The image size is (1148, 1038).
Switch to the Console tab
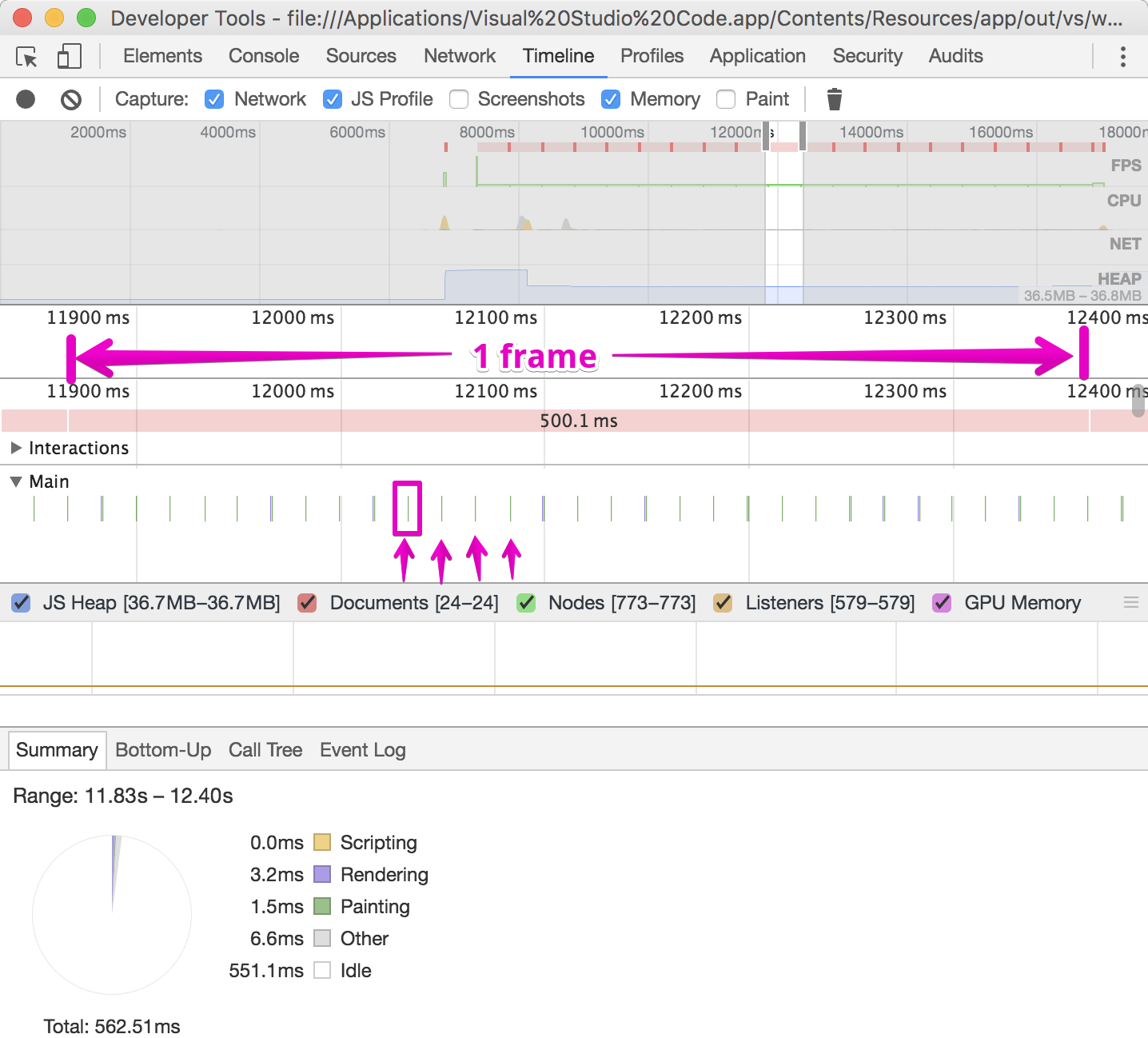(x=264, y=56)
